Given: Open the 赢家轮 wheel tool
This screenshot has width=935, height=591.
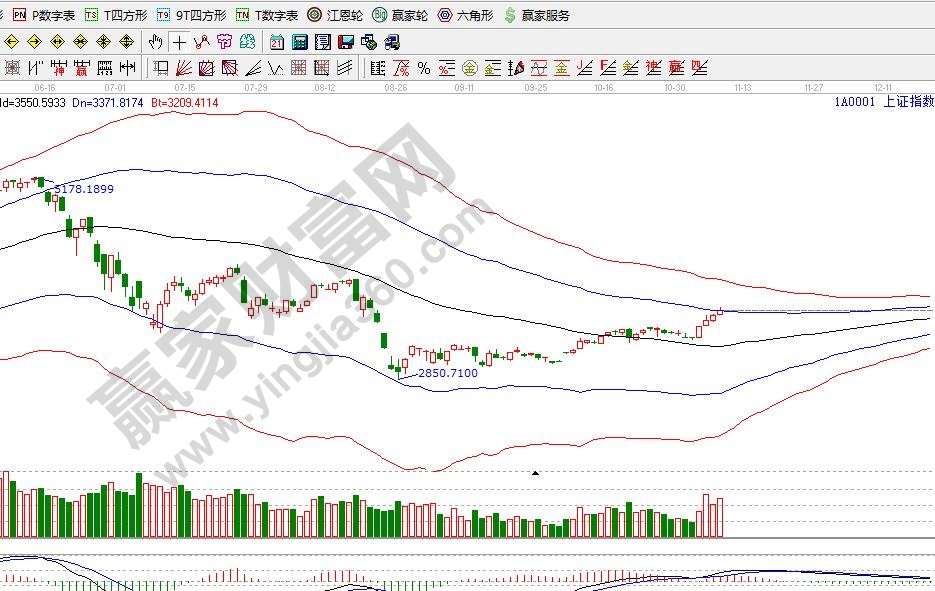Looking at the screenshot, I should tap(400, 15).
